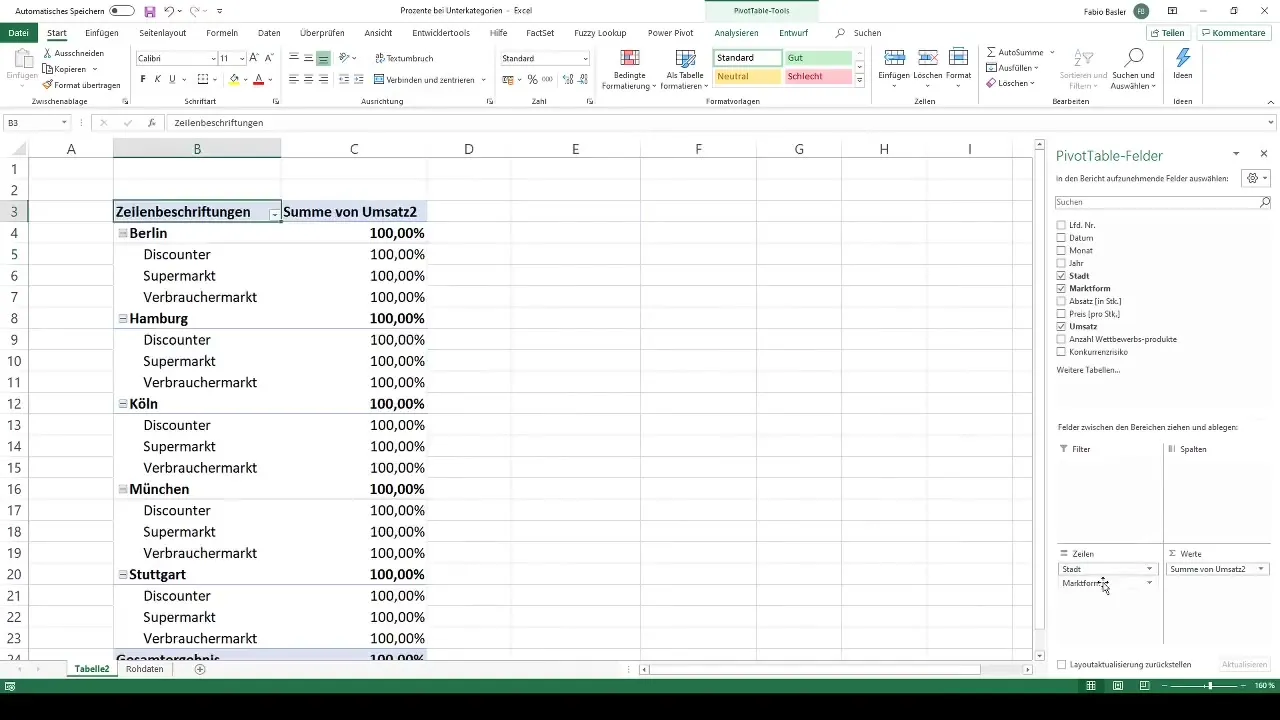Apply the Gut cell style
Screen dimensions: 1280x720
(818, 58)
